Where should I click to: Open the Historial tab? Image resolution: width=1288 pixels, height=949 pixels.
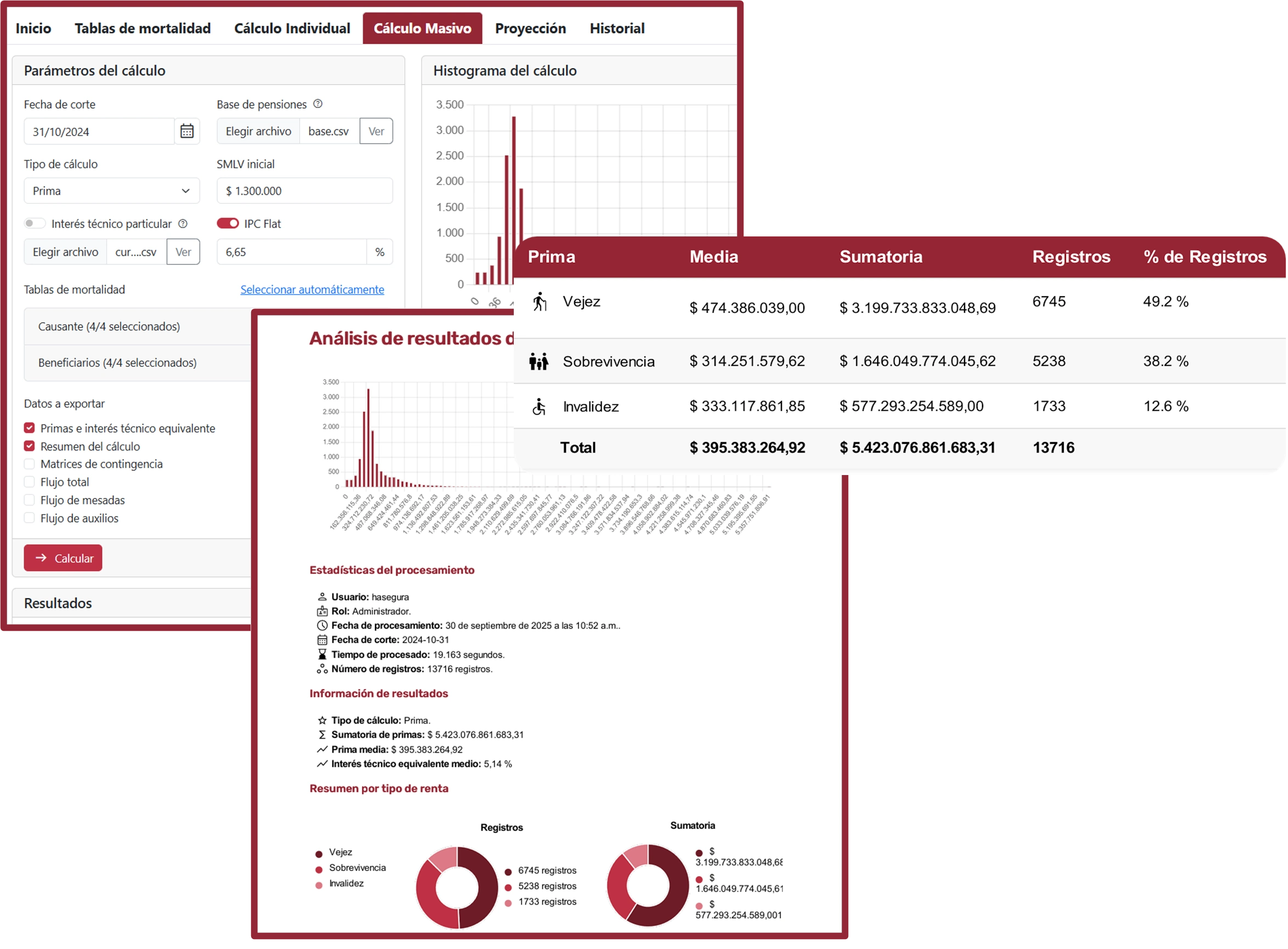point(618,28)
